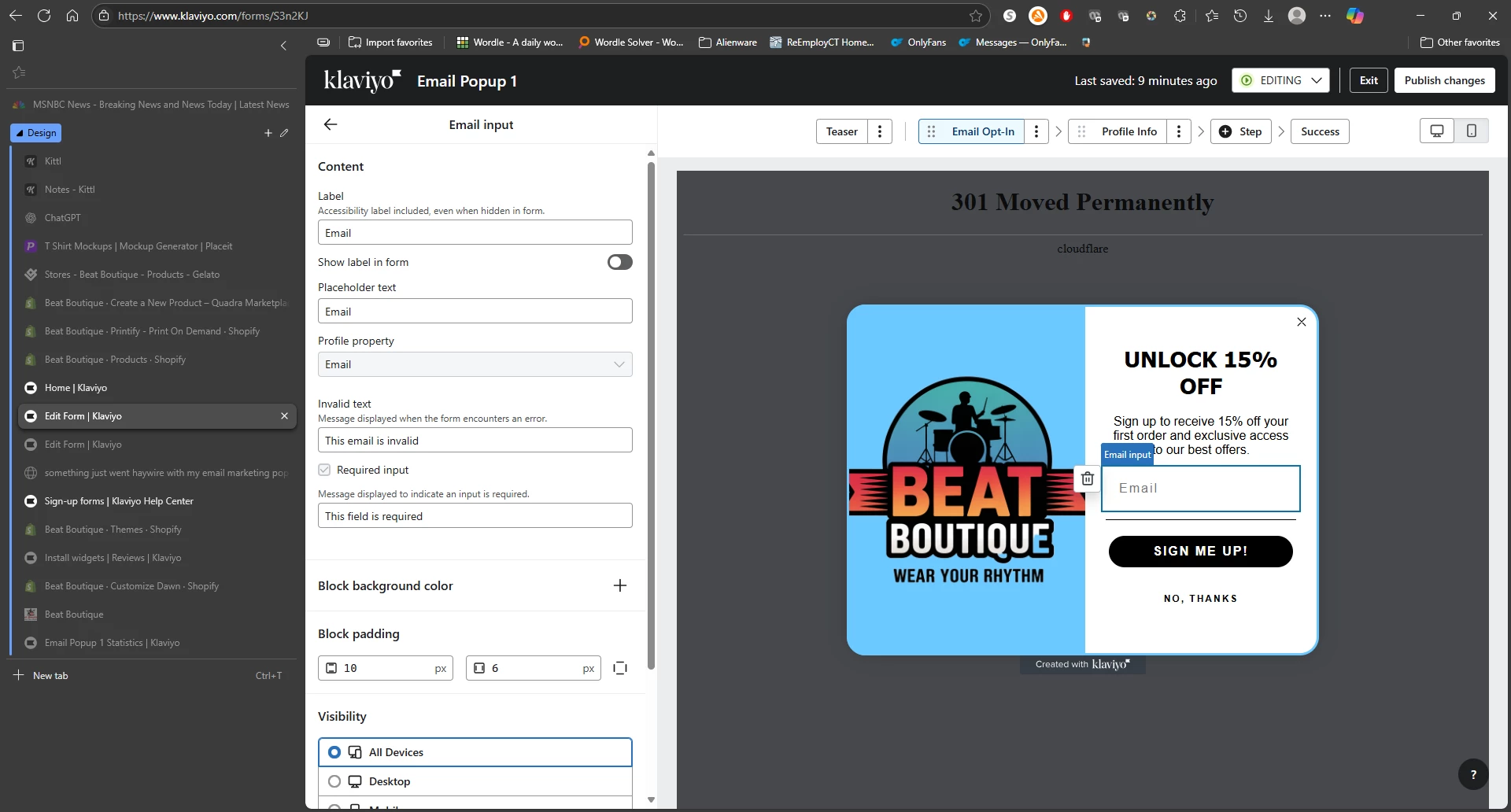
Task: Toggle individual padding sides icon
Action: [620, 668]
